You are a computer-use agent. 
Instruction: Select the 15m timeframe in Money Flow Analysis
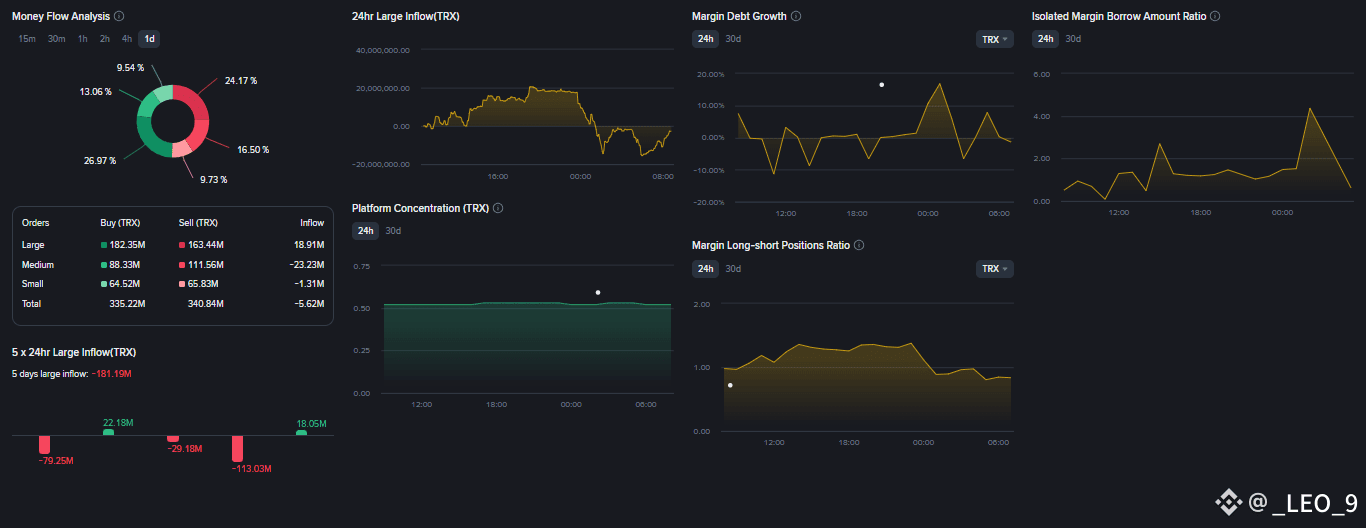pyautogui.click(x=27, y=39)
